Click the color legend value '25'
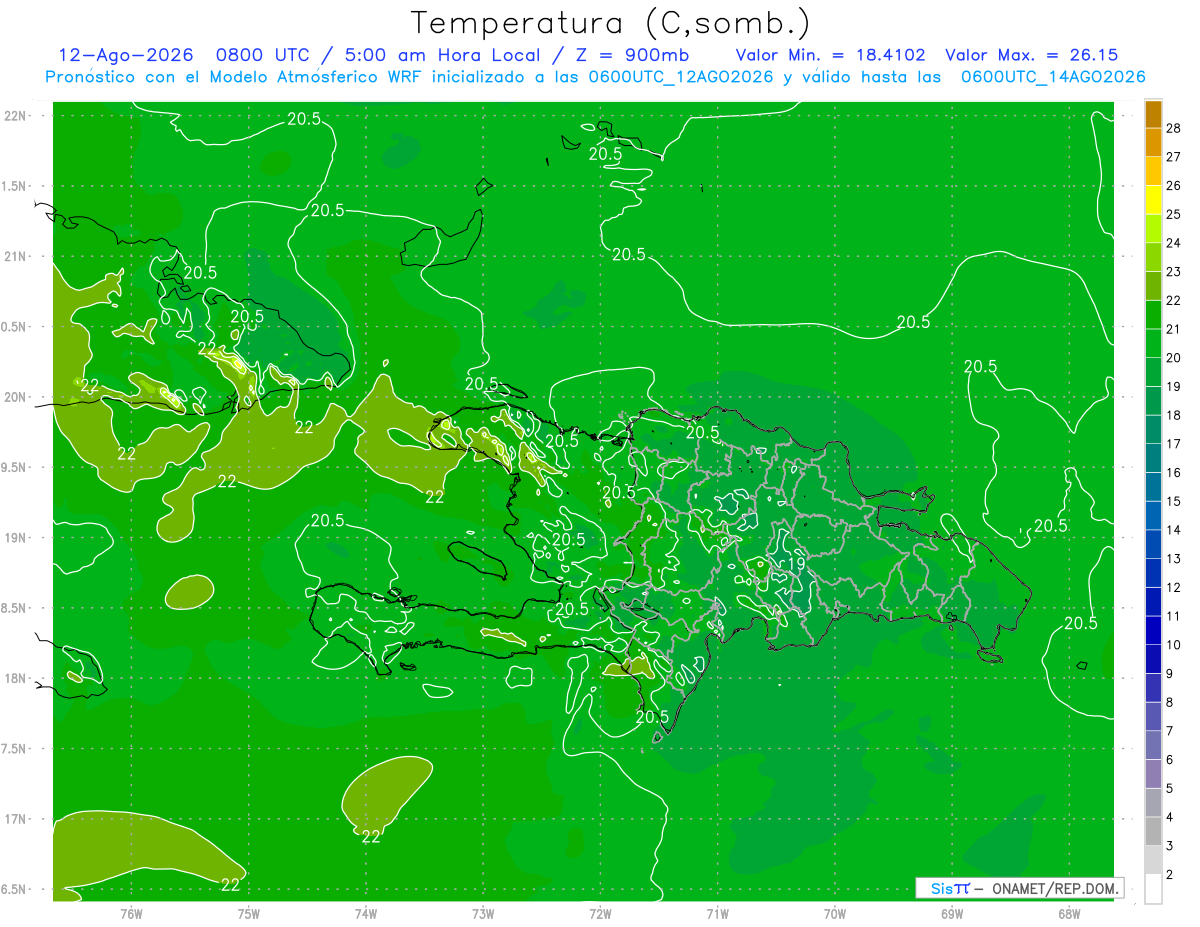Screen dimensions: 1200x927 [1173, 214]
